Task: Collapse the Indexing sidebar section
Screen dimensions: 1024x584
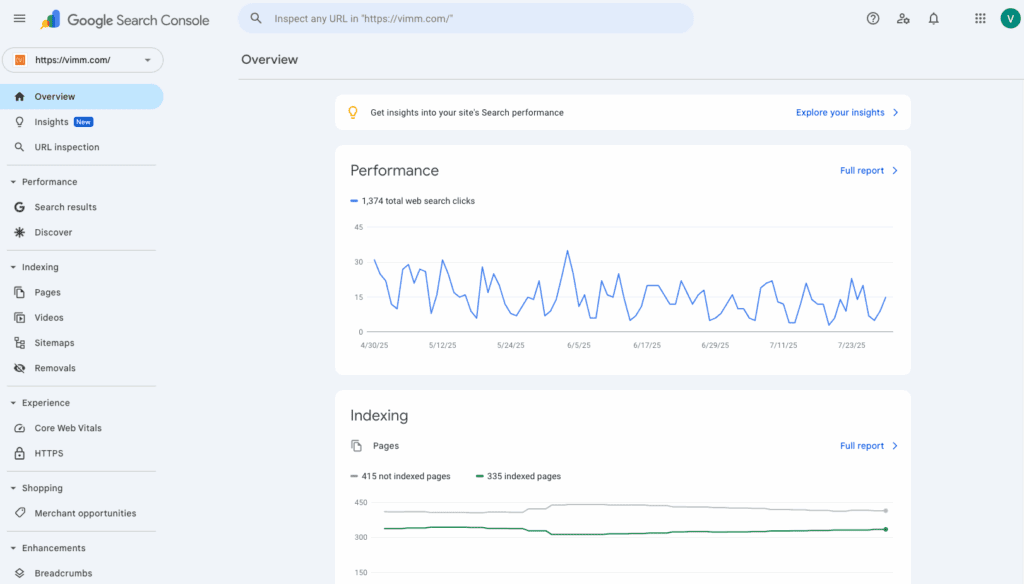Action: pos(13,267)
